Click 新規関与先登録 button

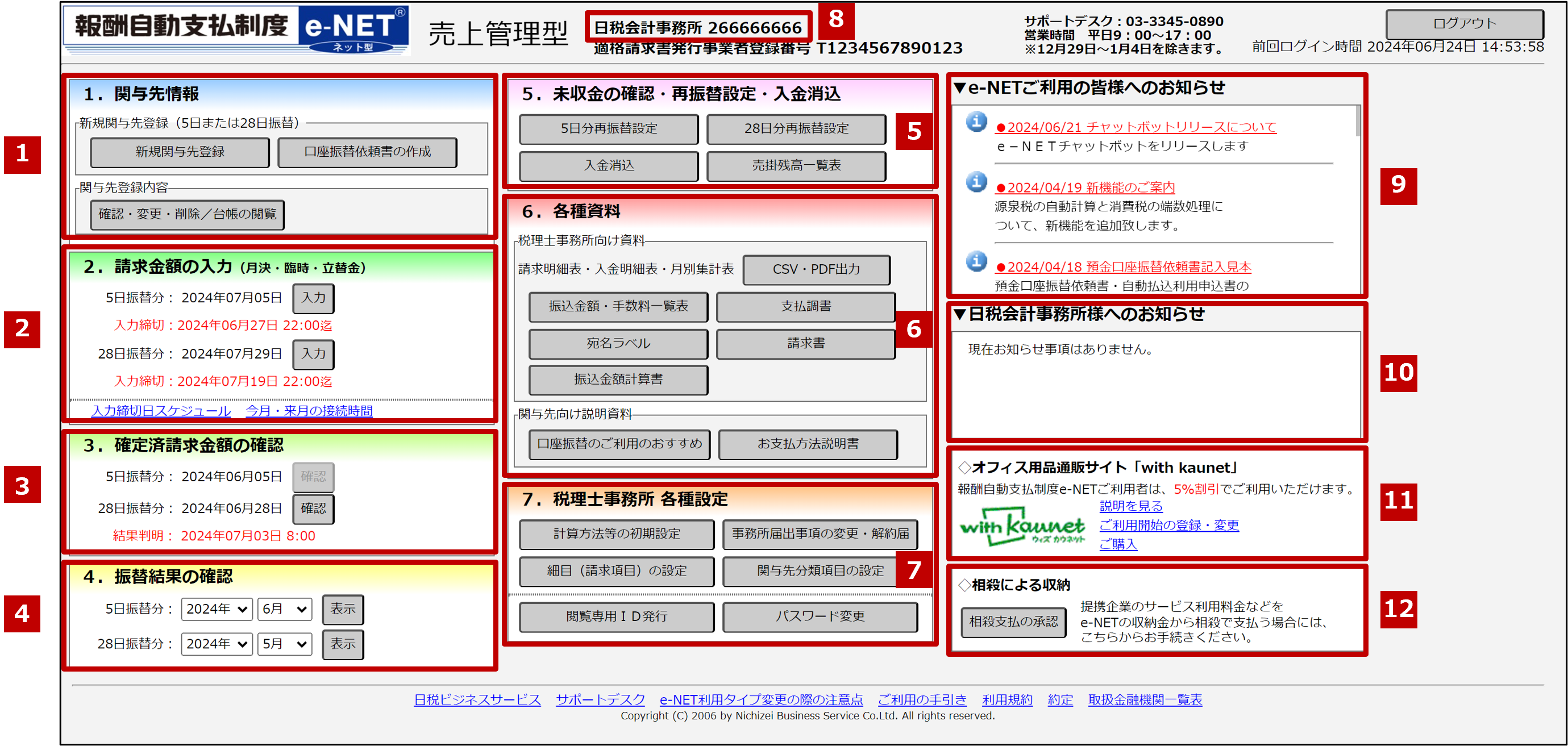point(180,152)
